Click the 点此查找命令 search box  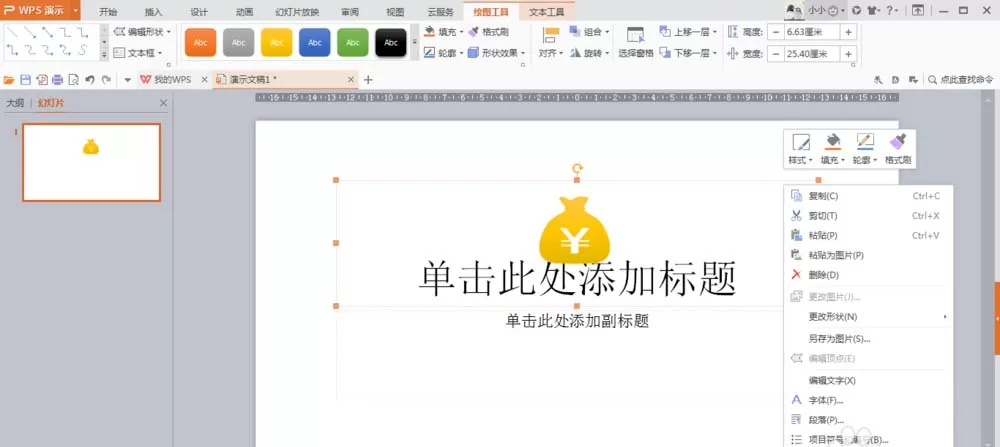(x=961, y=80)
